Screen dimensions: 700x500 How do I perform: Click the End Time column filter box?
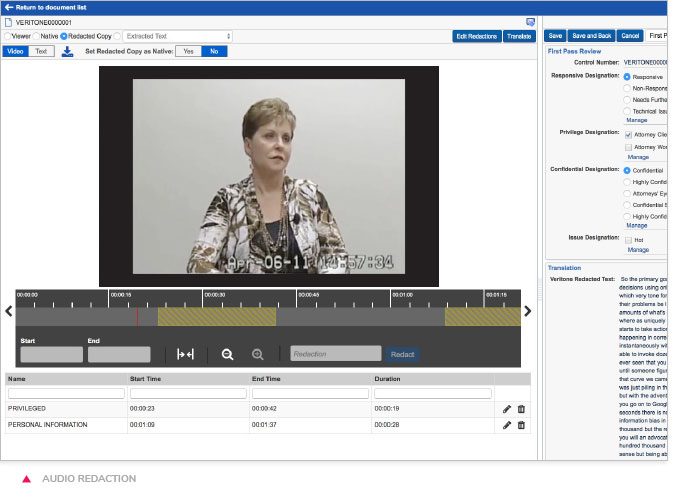coord(310,393)
